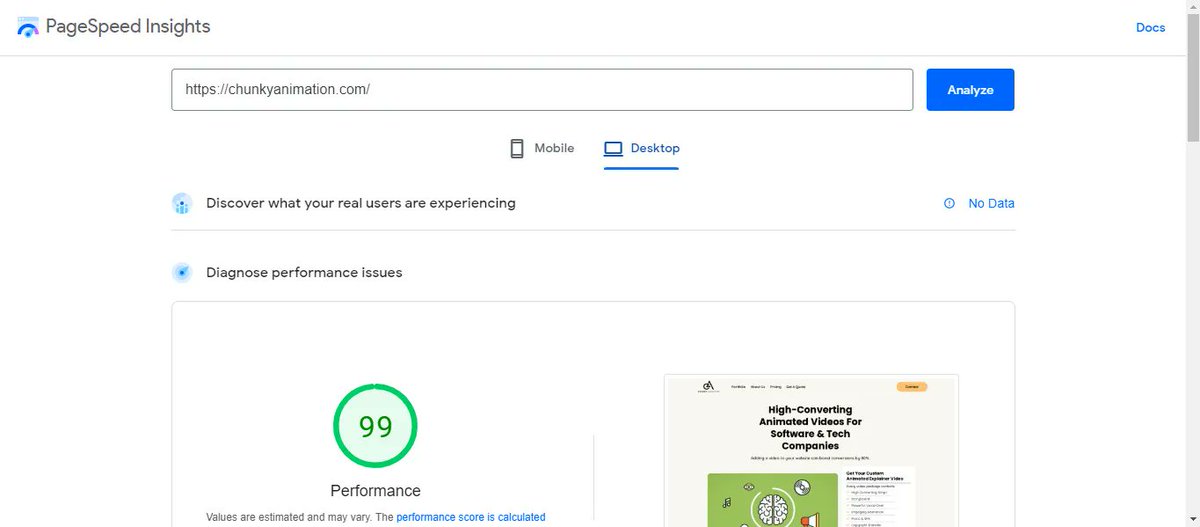The height and width of the screenshot is (527, 1200).
Task: Open the performance score is calculated link
Action: (x=471, y=517)
